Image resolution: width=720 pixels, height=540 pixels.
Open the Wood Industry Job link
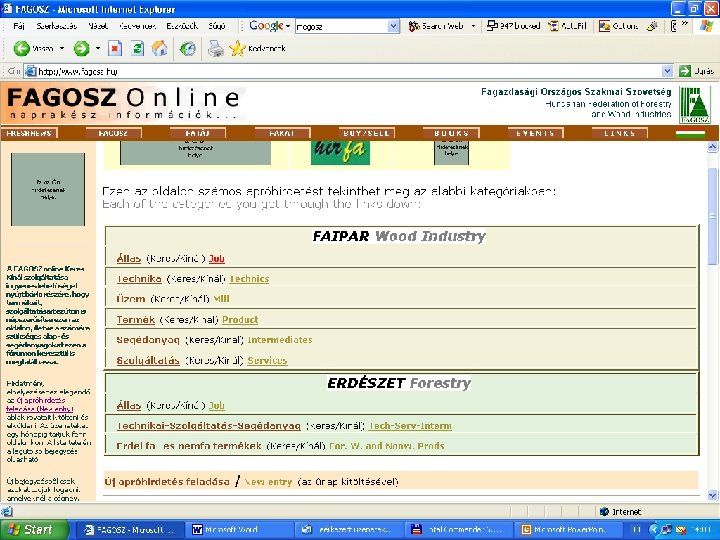[217, 259]
